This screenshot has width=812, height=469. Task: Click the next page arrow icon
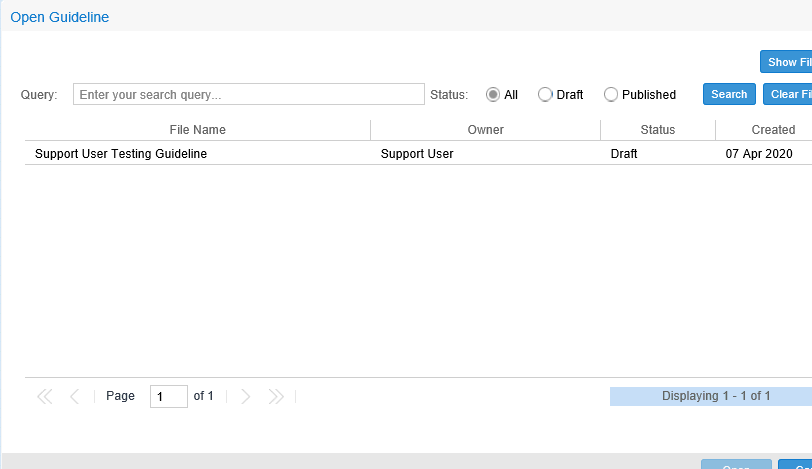click(x=246, y=397)
